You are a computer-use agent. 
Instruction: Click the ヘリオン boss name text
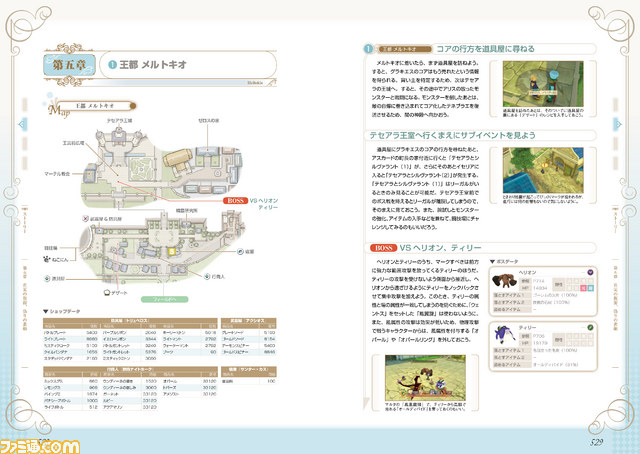[x=527, y=272]
